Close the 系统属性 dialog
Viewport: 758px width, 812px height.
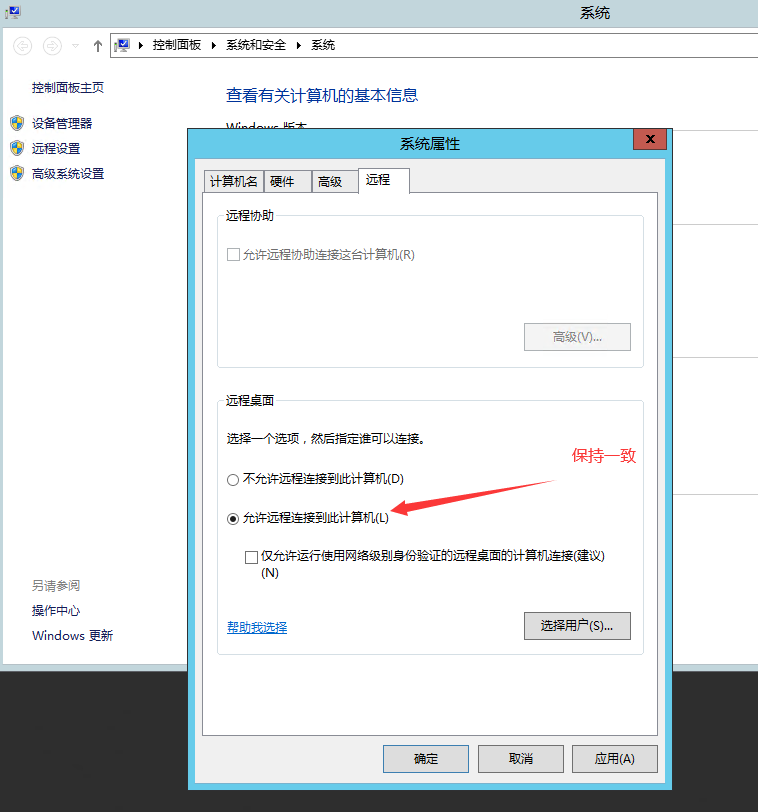[649, 139]
